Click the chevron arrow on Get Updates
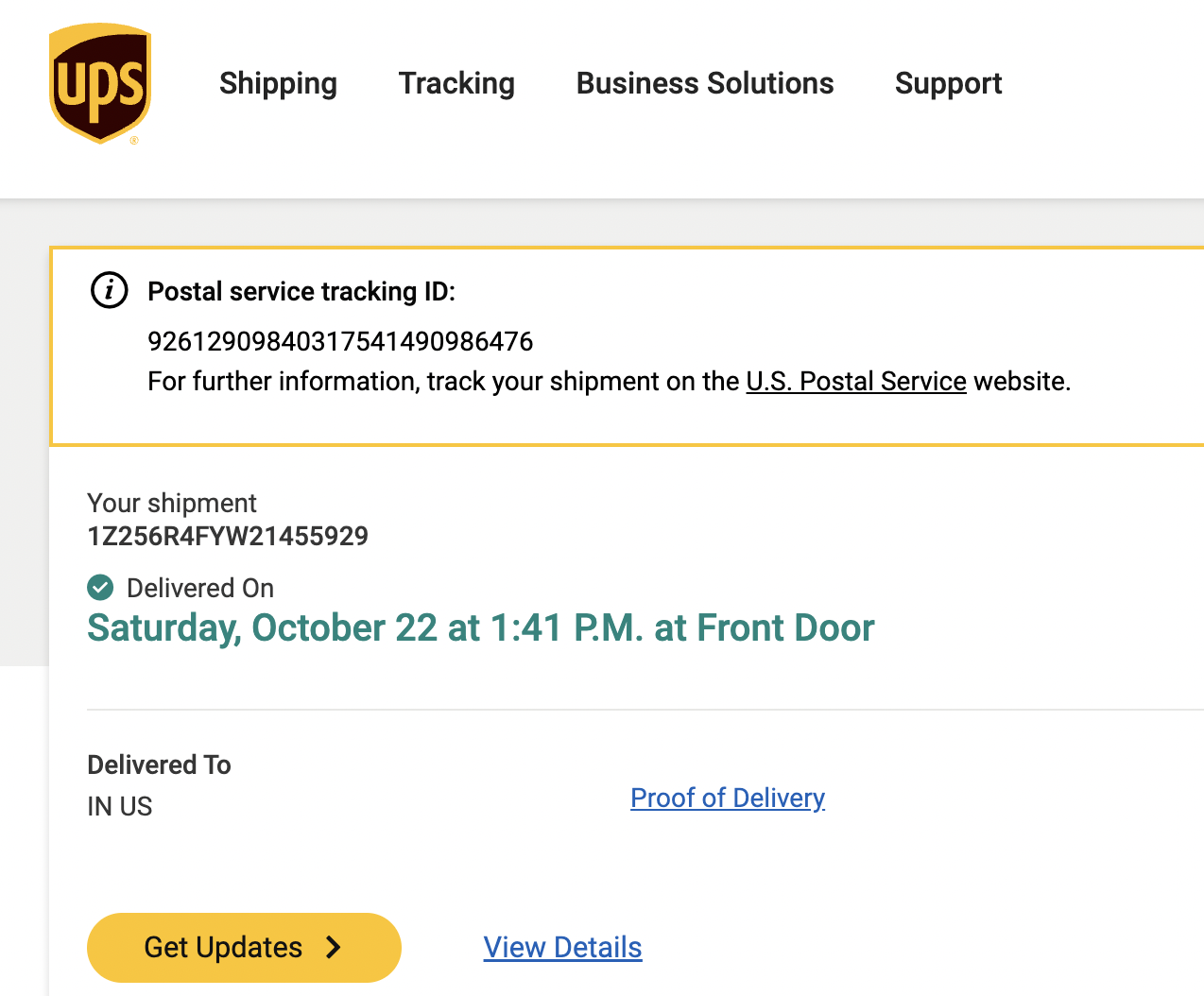The width and height of the screenshot is (1204, 996). [334, 947]
